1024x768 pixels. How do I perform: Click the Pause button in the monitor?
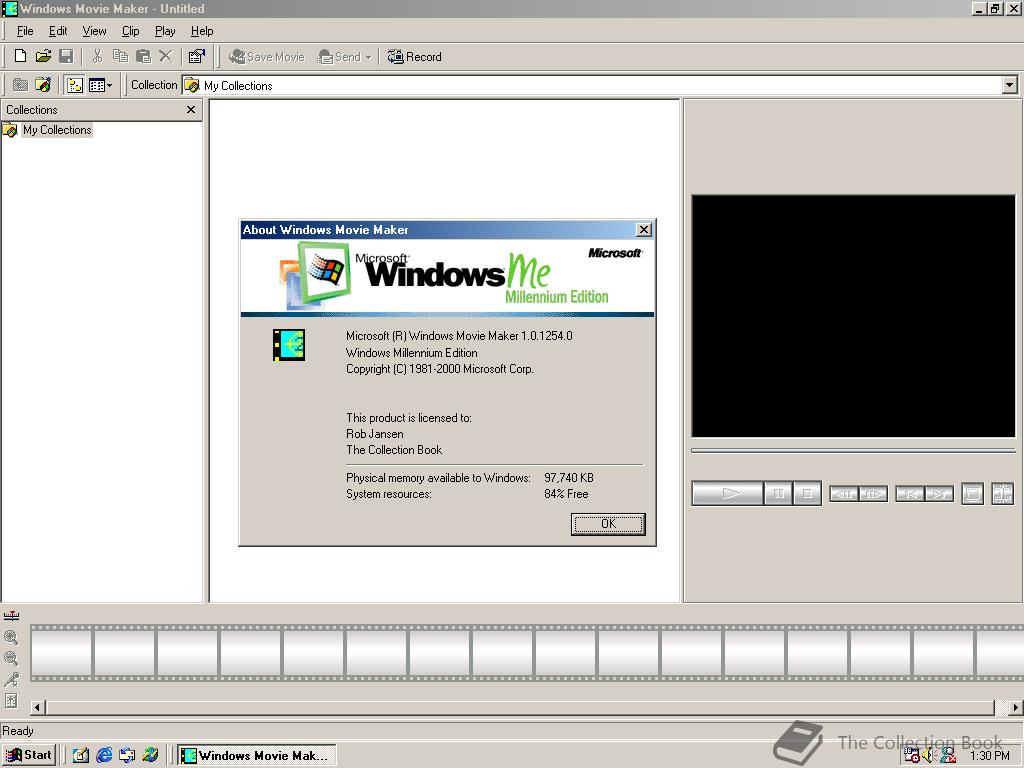tap(778, 493)
